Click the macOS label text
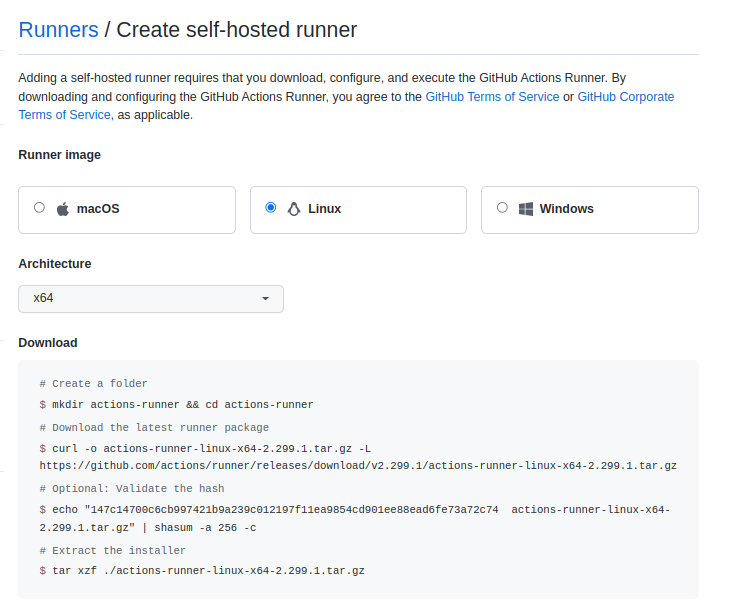729x604 pixels. click(98, 209)
